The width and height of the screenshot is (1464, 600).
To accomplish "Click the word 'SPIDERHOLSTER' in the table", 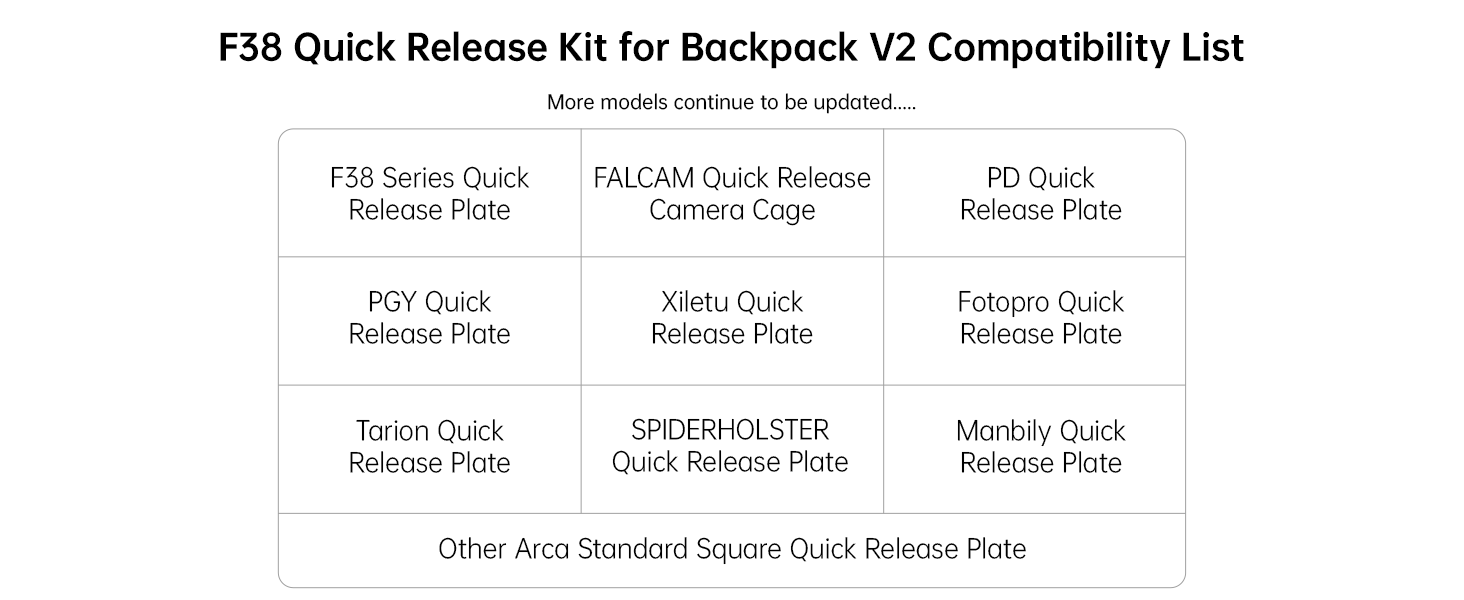I will [x=730, y=430].
